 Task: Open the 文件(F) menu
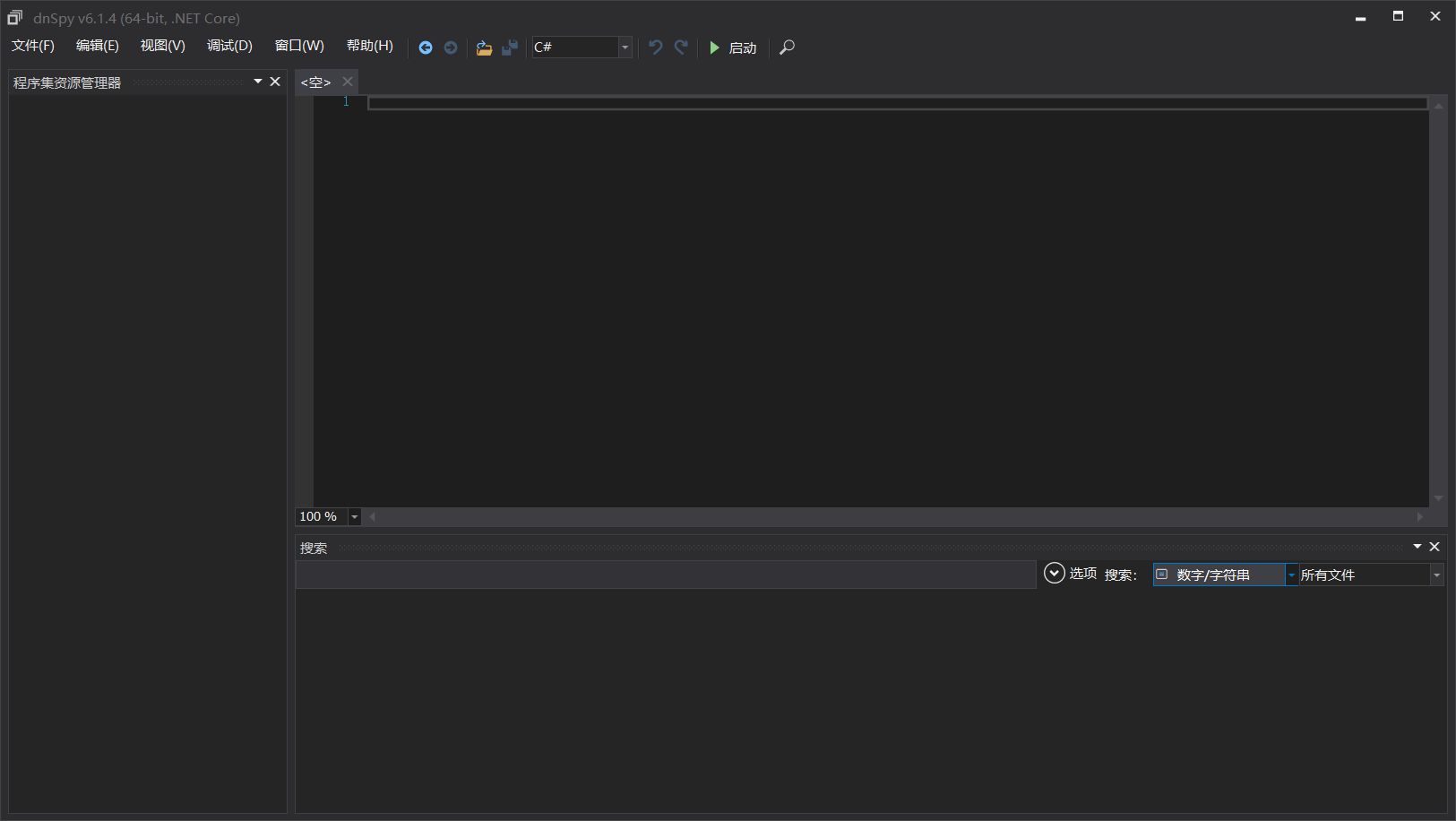point(33,46)
